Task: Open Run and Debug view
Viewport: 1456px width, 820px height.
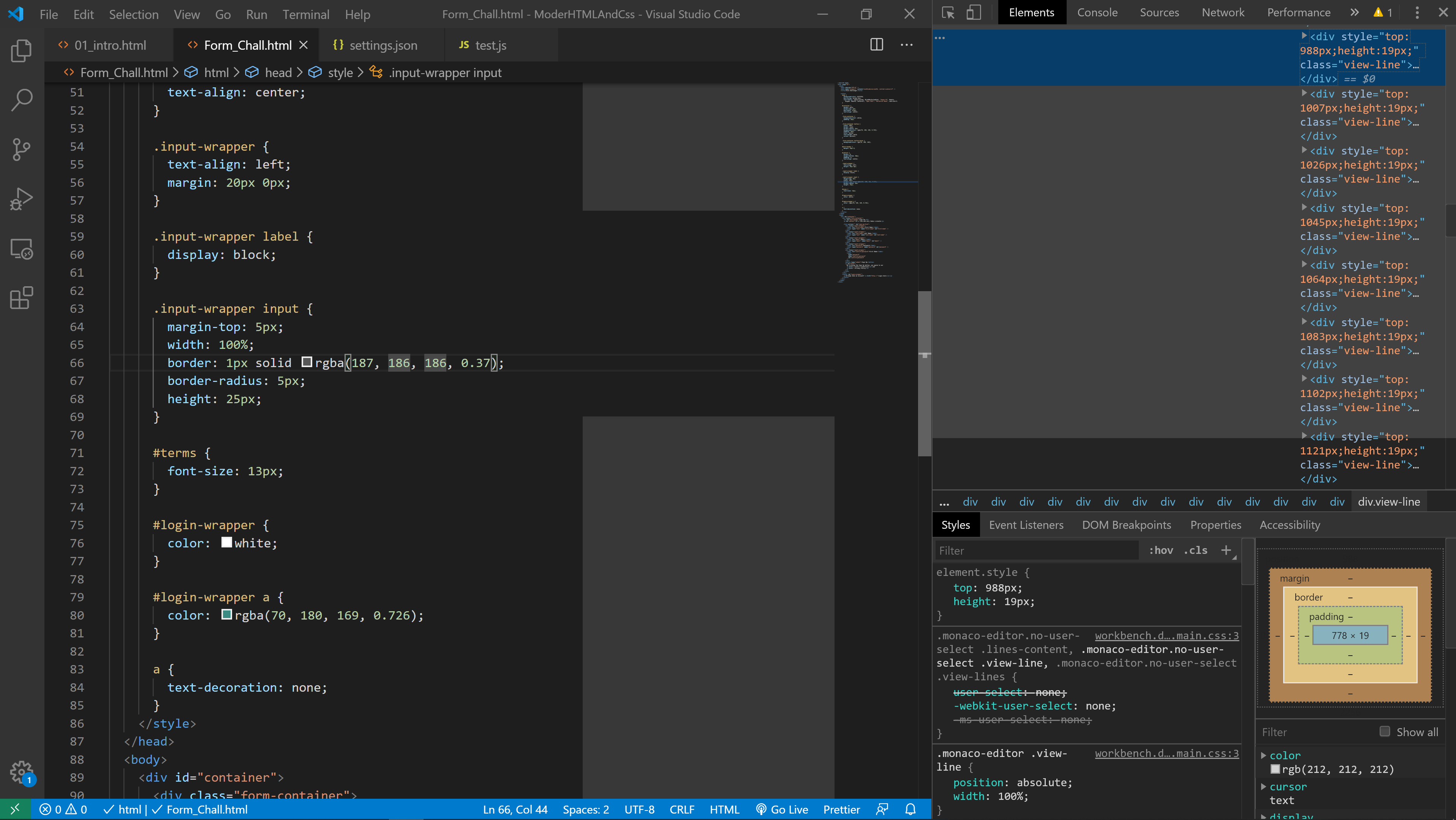Action: pyautogui.click(x=22, y=199)
